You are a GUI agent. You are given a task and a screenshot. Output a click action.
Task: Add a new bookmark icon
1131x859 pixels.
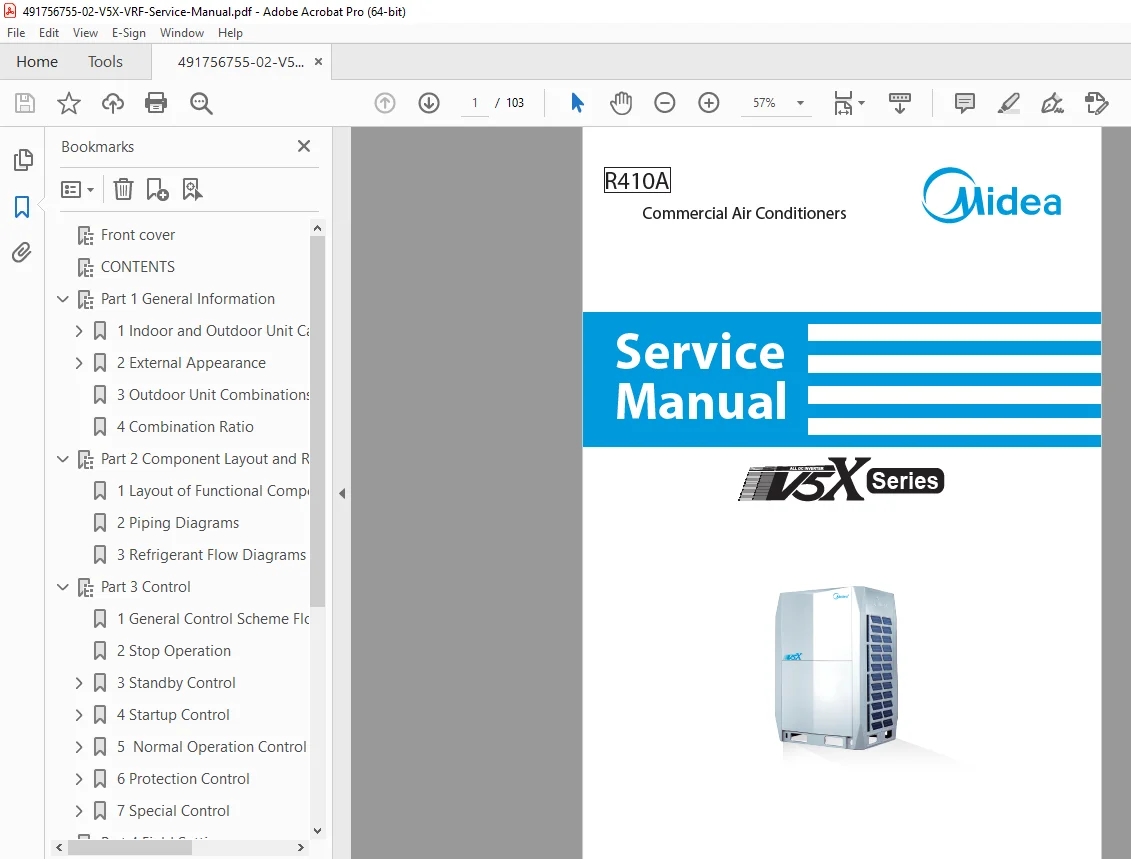click(x=157, y=190)
